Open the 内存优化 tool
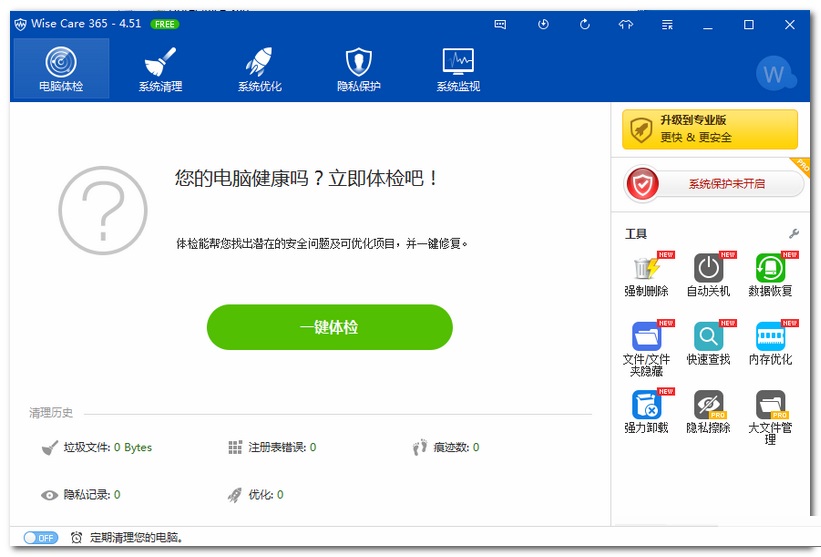 [770, 343]
